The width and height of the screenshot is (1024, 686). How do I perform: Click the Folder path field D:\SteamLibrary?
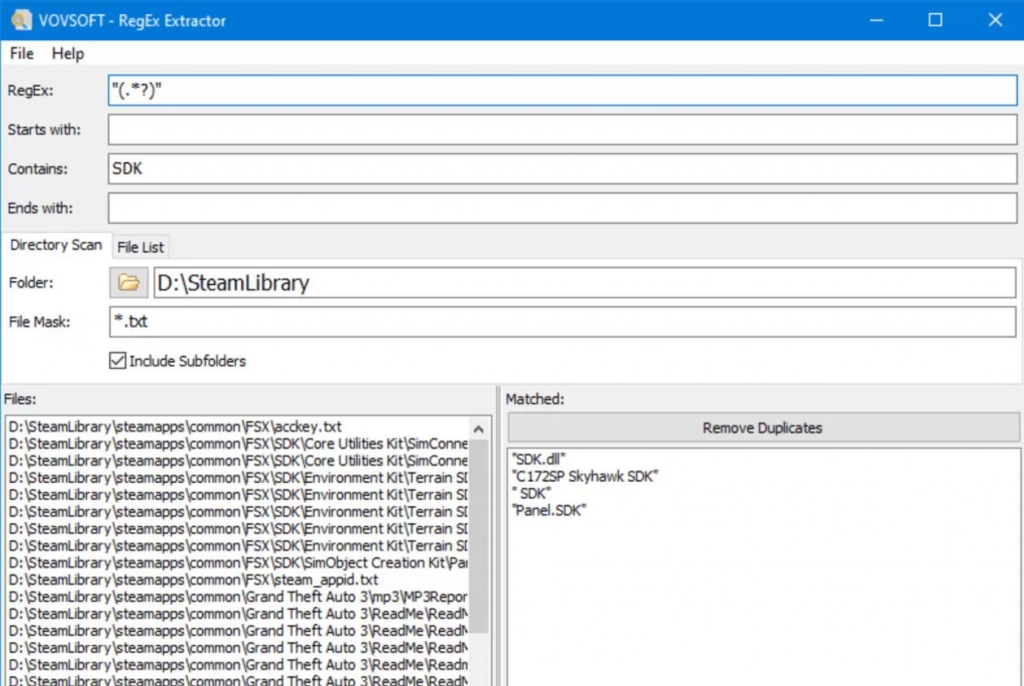(584, 283)
